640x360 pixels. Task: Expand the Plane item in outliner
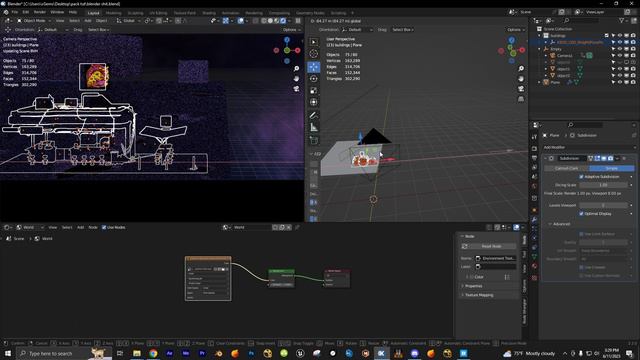pos(540,82)
